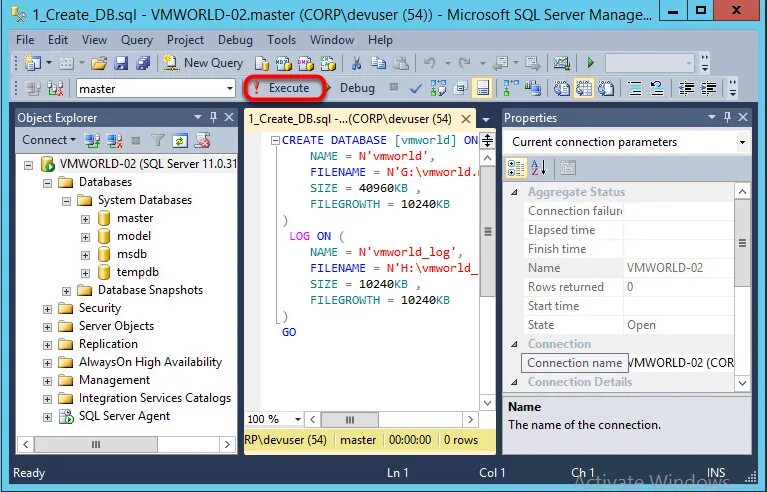Click the Save All icon

click(143, 63)
